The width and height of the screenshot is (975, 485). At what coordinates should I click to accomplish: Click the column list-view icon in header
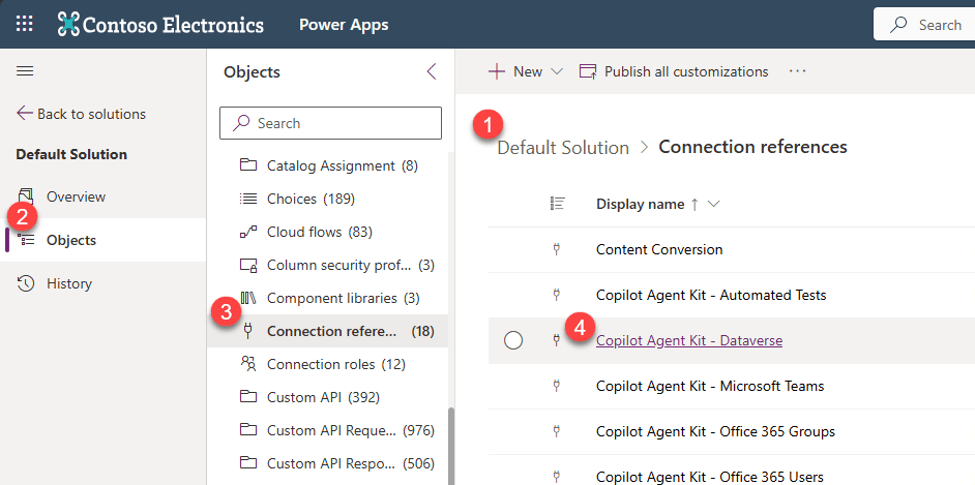557,203
